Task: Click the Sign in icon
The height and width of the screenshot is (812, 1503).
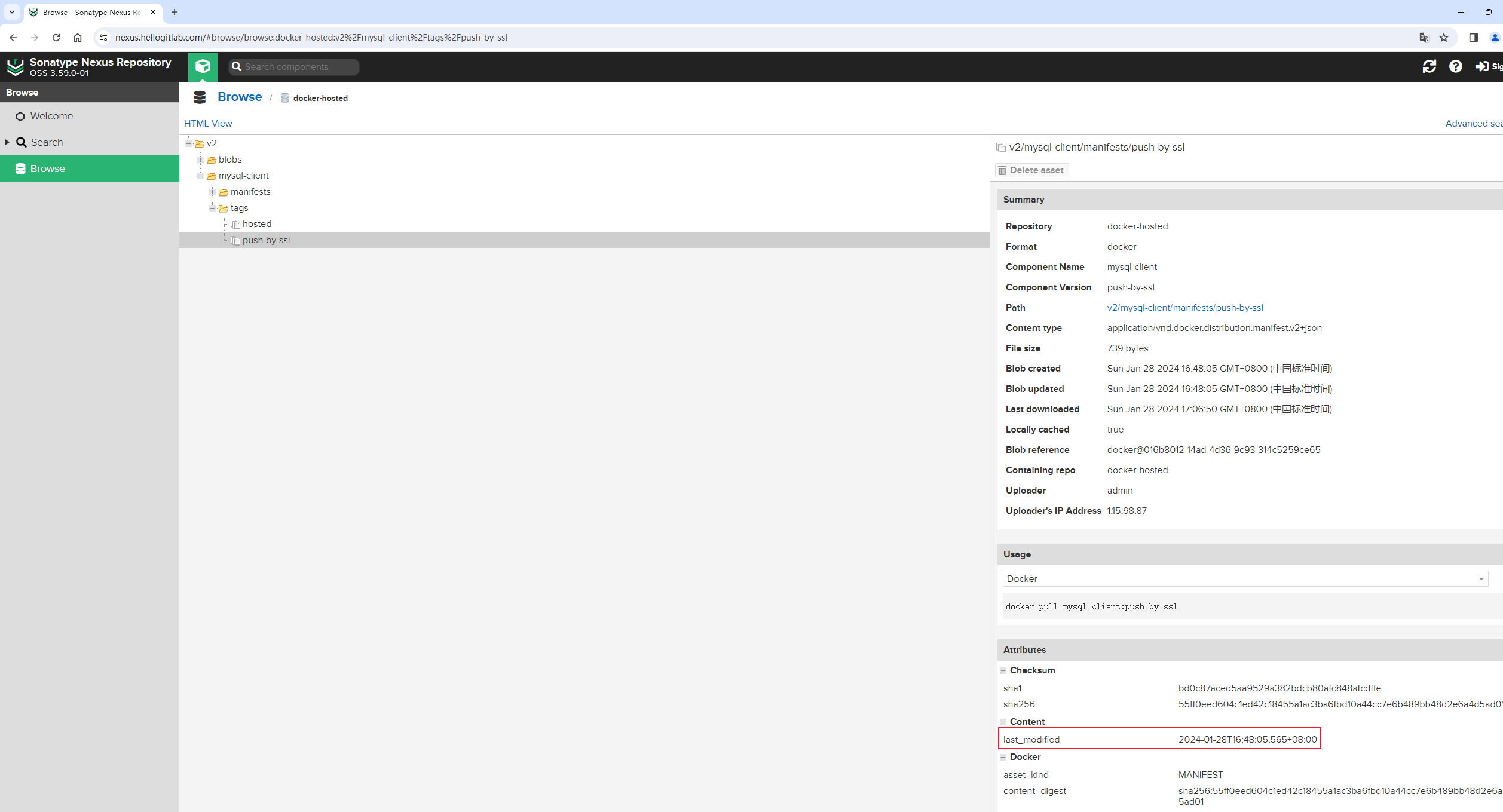Action: [1482, 66]
